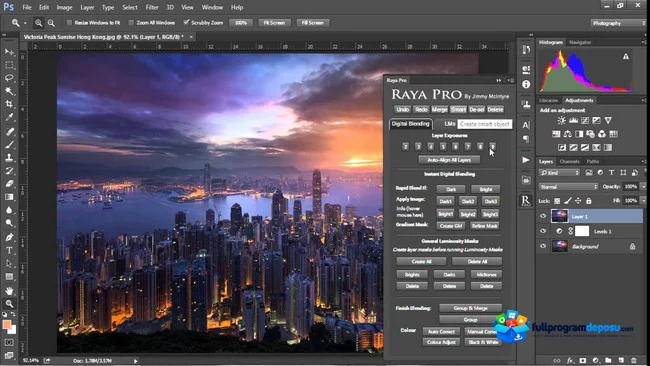Viewport: 650px width, 366px height.
Task: Hide the Background layer eye
Action: click(x=543, y=246)
